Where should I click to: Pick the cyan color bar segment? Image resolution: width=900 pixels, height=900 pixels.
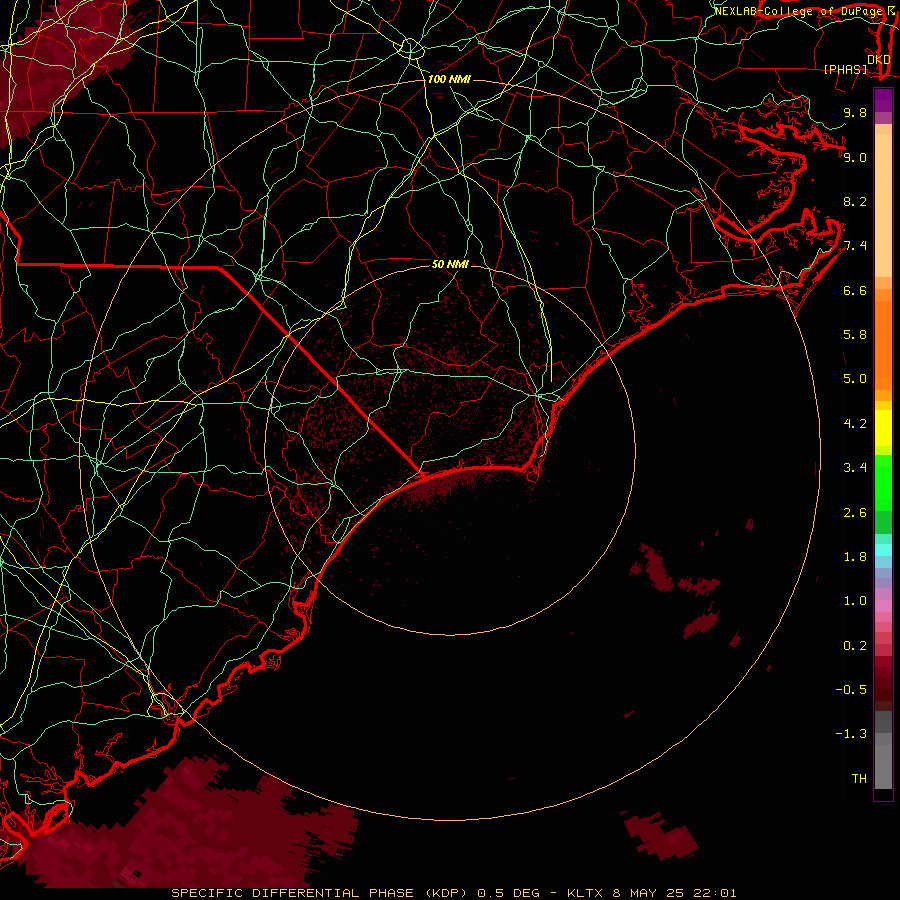[883, 550]
